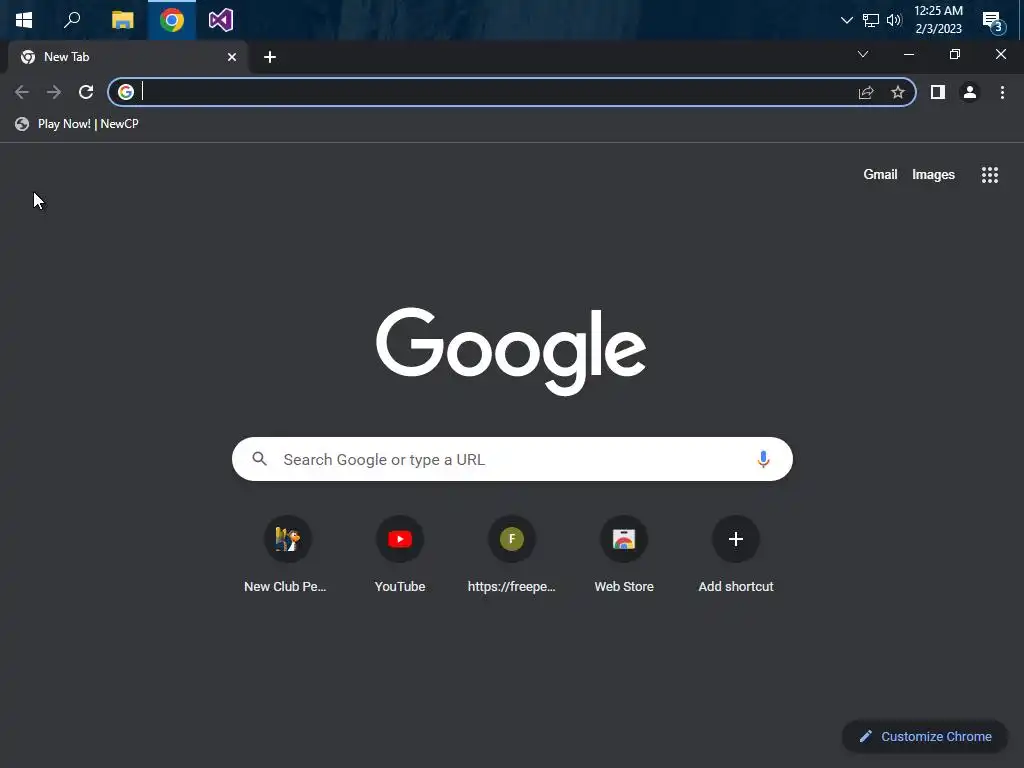Click the Google icon in the address bar
This screenshot has height=768, width=1024.
tap(125, 92)
